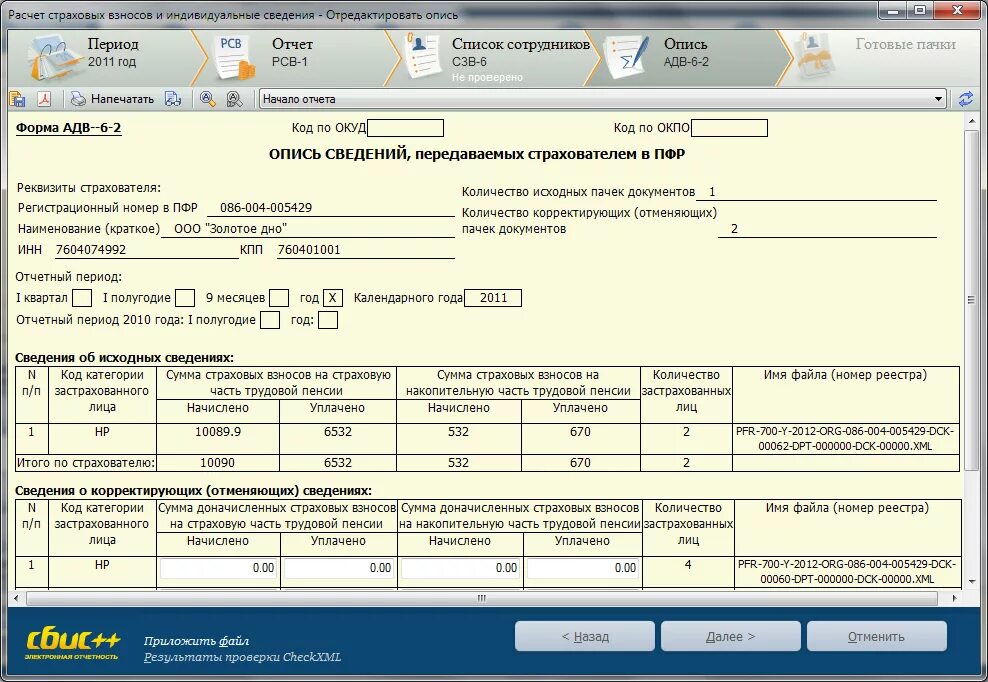The width and height of the screenshot is (988, 682).
Task: Click file name ending 00060-DPT-000000-DCK-00000.XML
Action: click(x=847, y=572)
